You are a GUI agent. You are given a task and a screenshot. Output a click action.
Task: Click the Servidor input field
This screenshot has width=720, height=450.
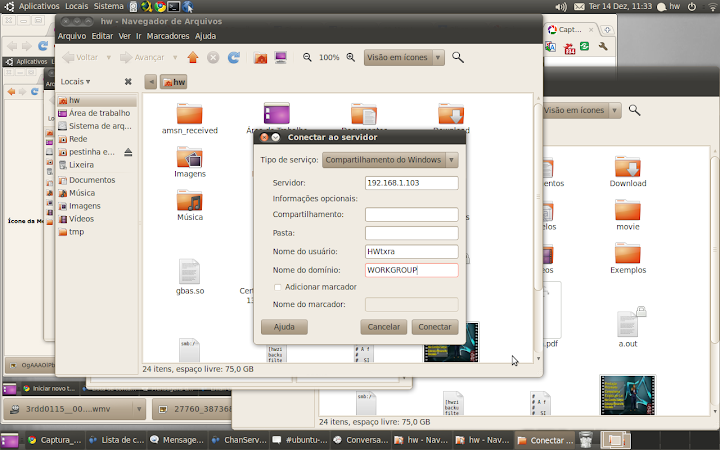(x=411, y=183)
